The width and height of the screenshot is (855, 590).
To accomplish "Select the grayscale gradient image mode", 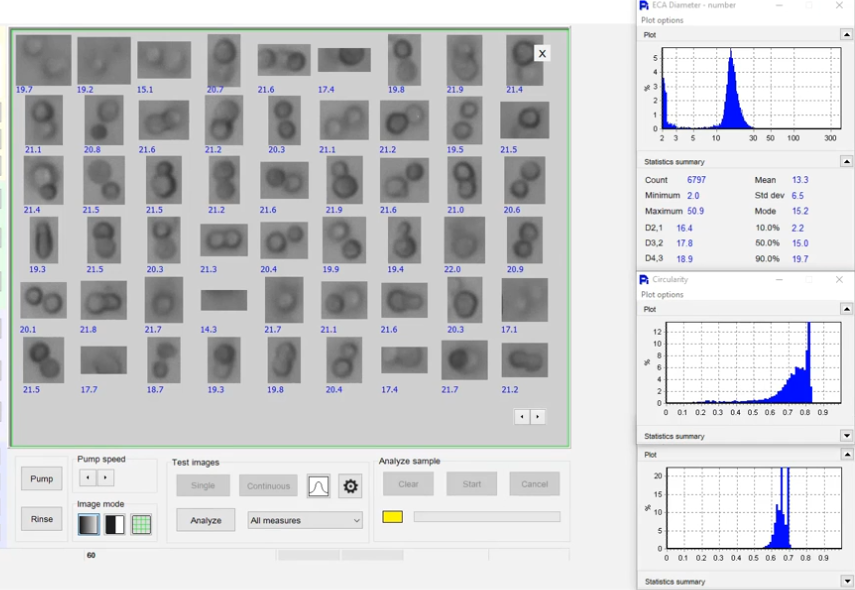I will pos(88,524).
